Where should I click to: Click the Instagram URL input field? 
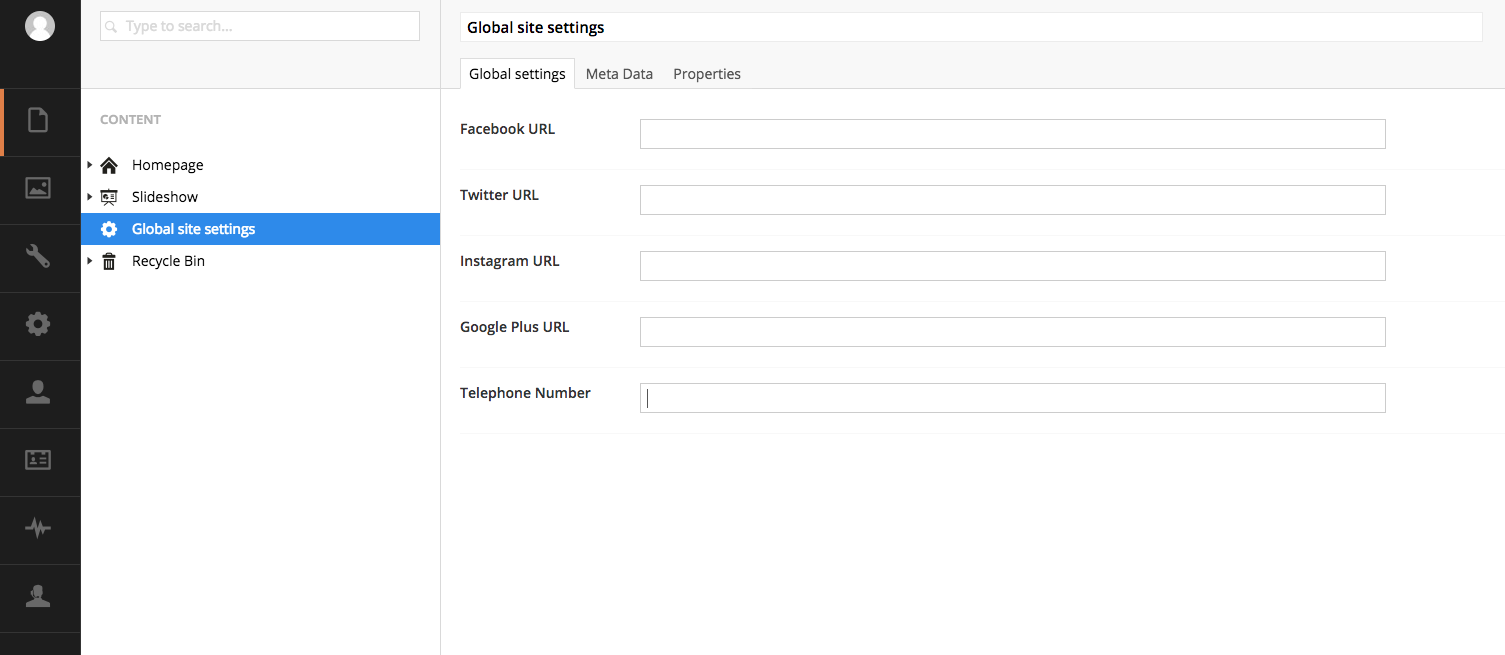pos(1012,266)
